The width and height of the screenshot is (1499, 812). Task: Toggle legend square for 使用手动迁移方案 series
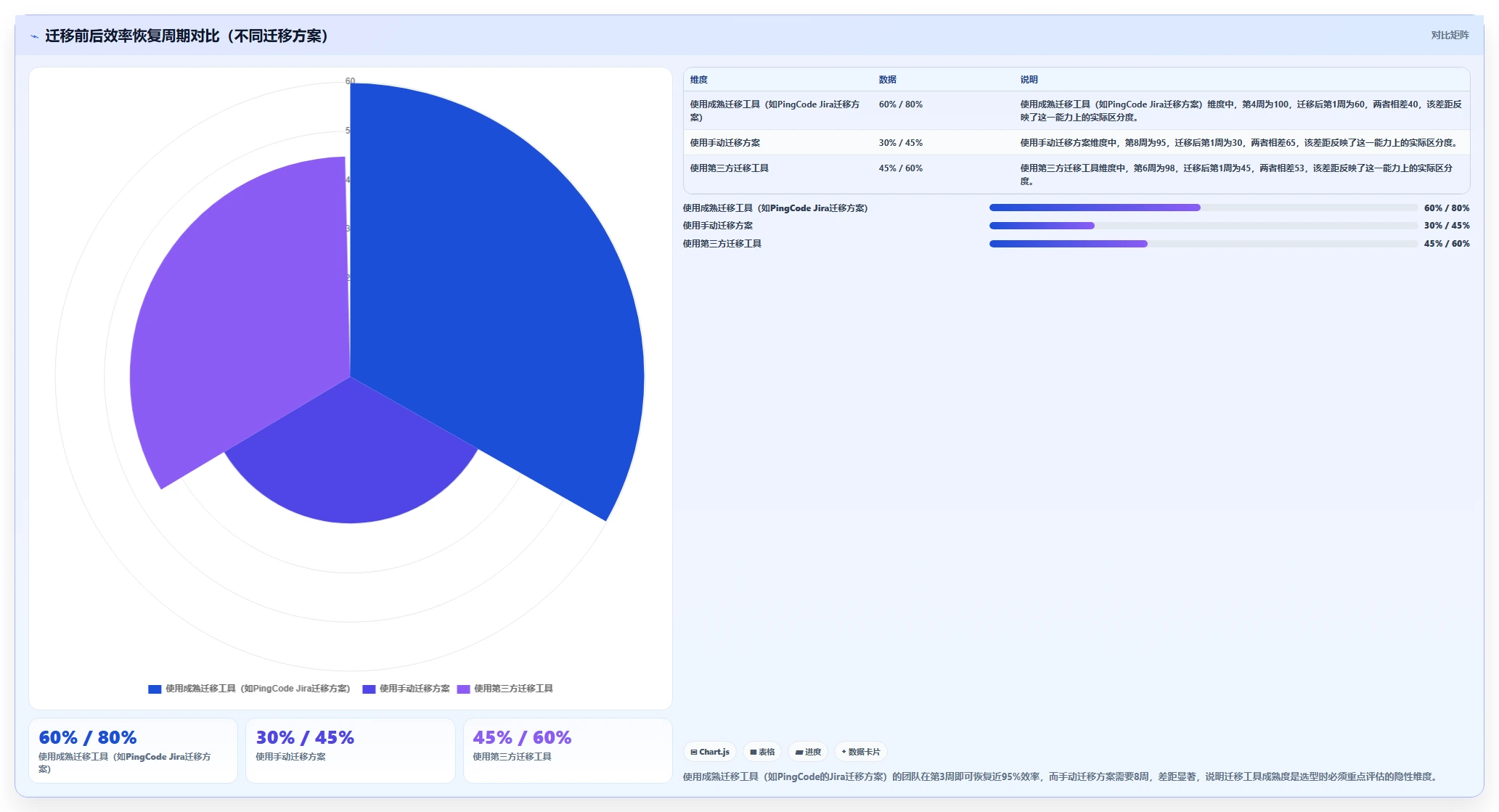coord(369,689)
